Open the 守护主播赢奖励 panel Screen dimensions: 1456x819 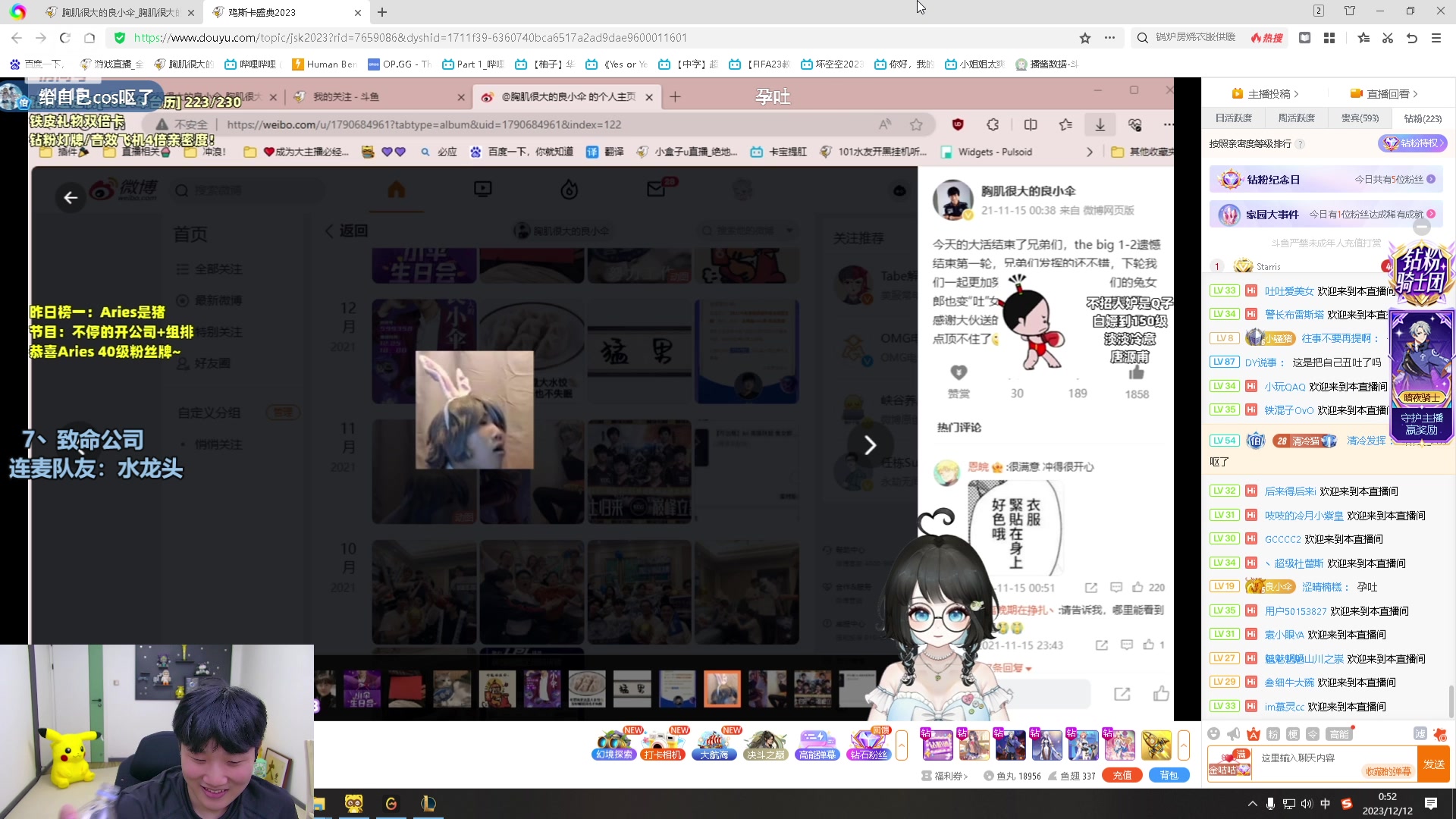(x=1421, y=423)
